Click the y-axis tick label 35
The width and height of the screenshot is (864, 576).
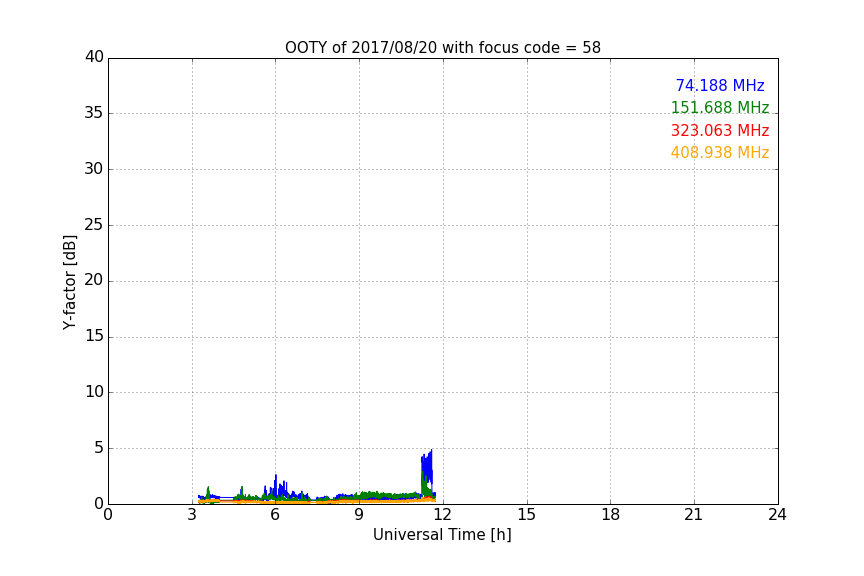pos(94,113)
